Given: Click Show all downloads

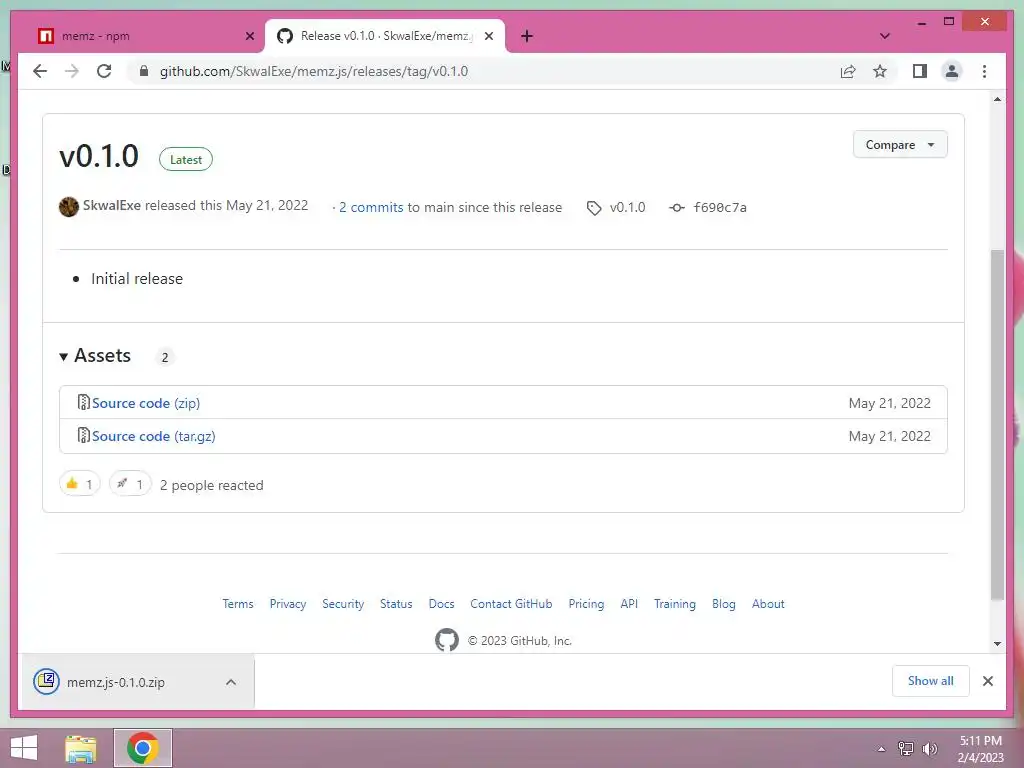Looking at the screenshot, I should [x=931, y=680].
